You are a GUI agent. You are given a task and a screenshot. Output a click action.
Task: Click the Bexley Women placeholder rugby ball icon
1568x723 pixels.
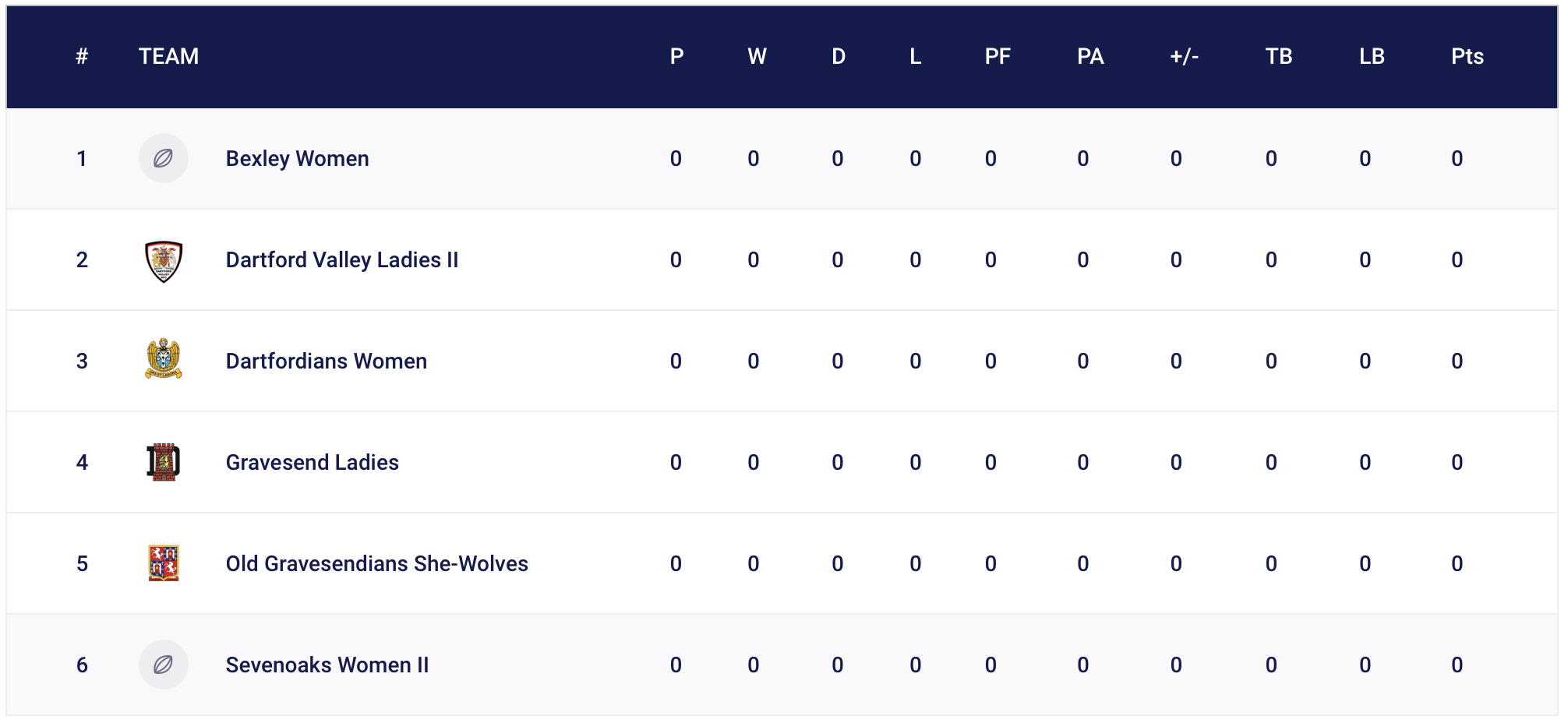164,158
